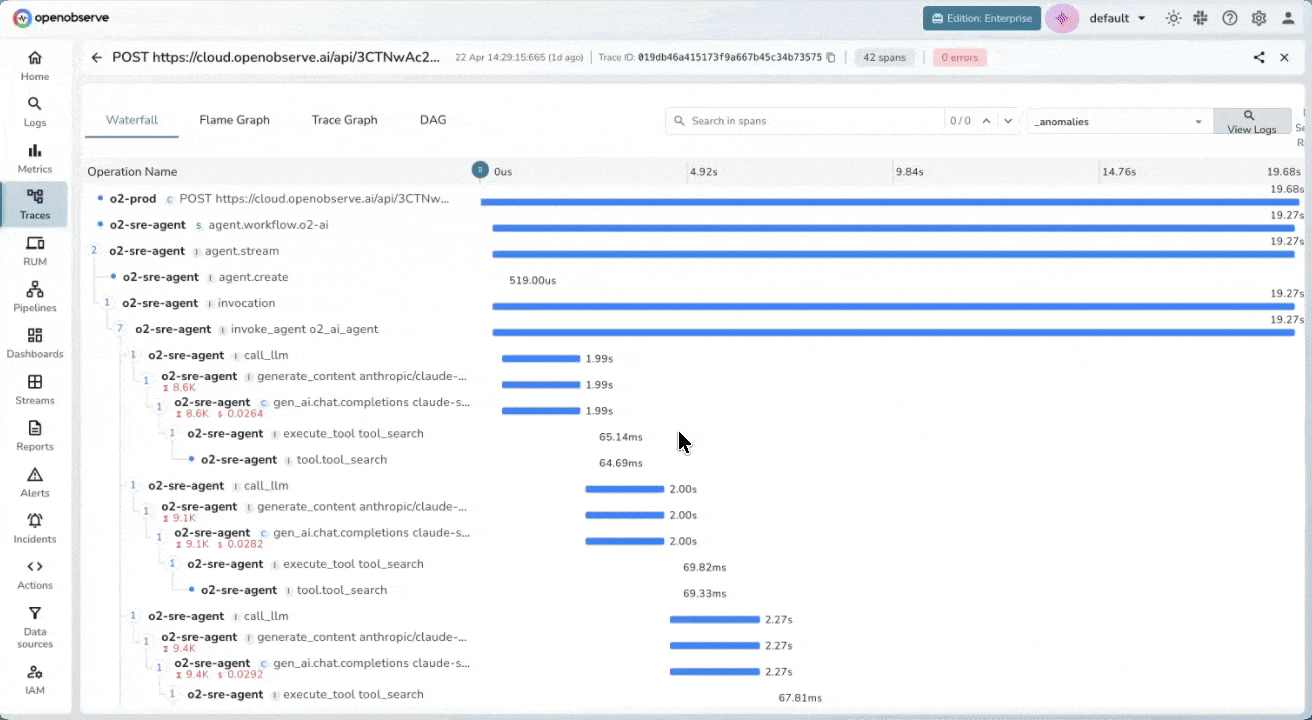Viewport: 1312px width, 720px height.
Task: Click the Edition: Enterprise button
Action: tap(982, 18)
